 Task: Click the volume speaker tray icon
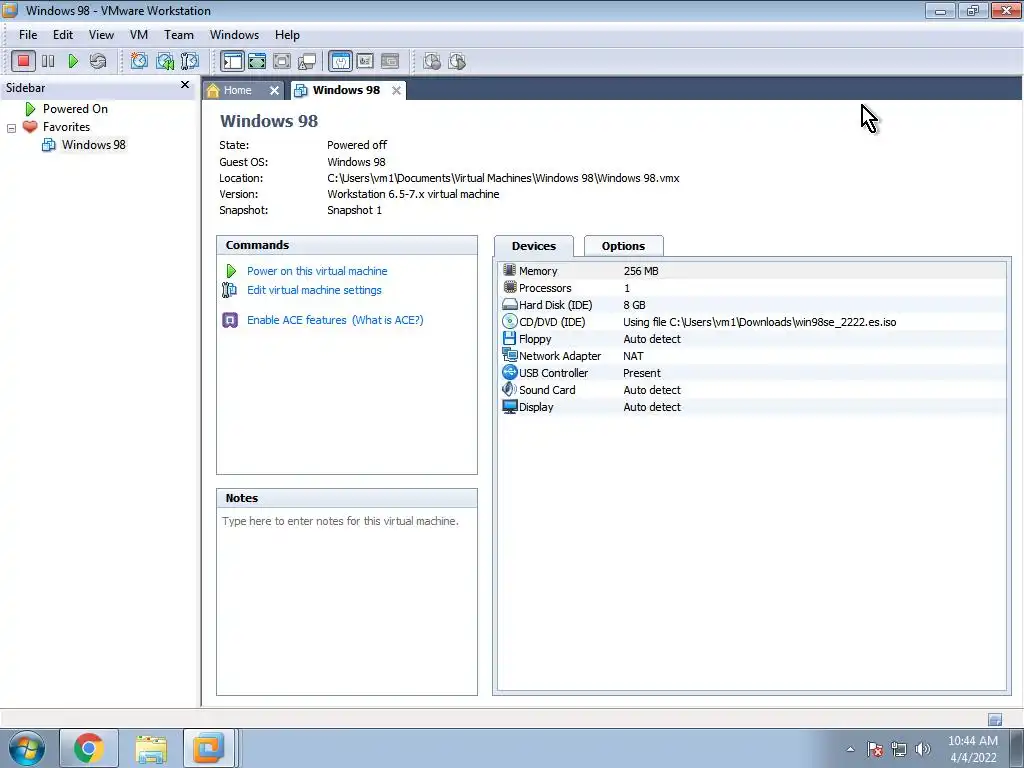click(923, 750)
